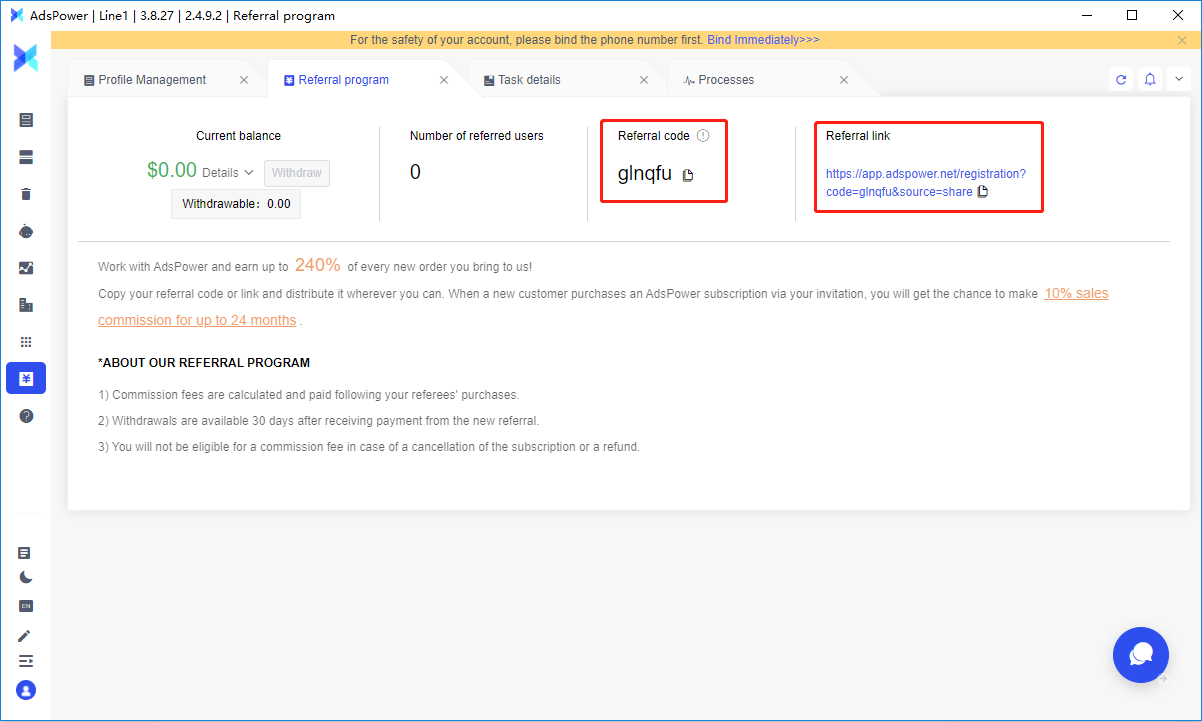The height and width of the screenshot is (722, 1202).
Task: Close the Task details tab
Action: pyautogui.click(x=644, y=80)
